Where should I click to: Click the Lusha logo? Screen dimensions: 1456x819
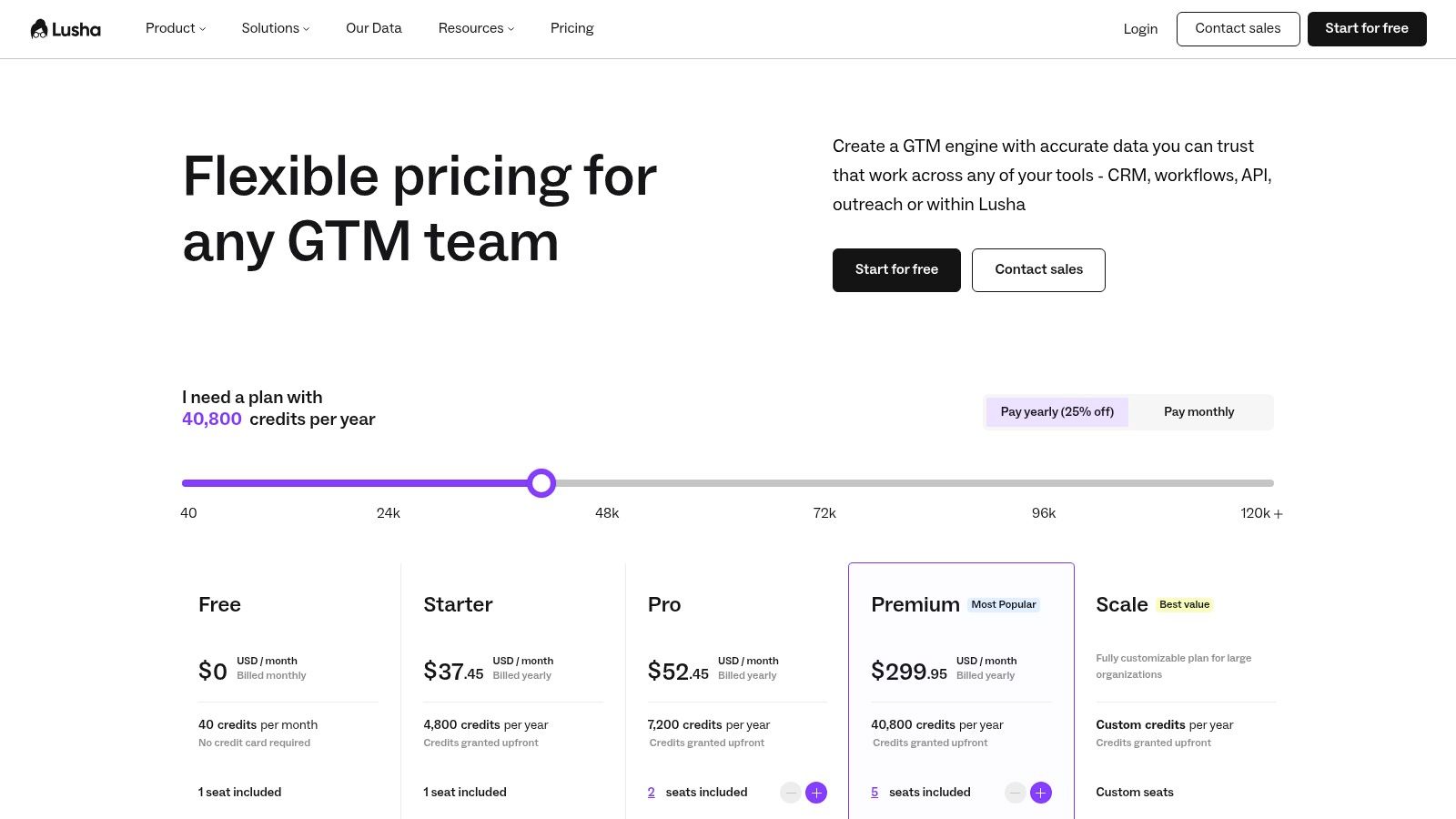(x=66, y=29)
